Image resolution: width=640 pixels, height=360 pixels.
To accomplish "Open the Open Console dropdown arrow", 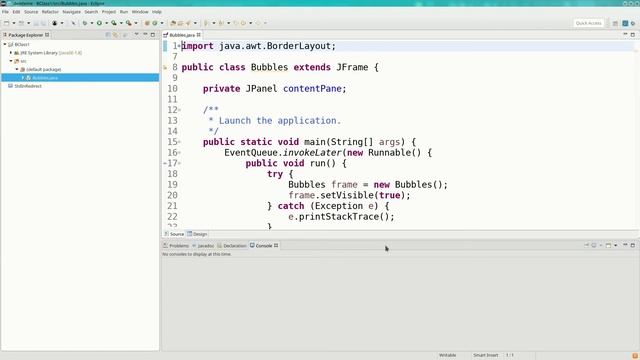I will click(616, 245).
